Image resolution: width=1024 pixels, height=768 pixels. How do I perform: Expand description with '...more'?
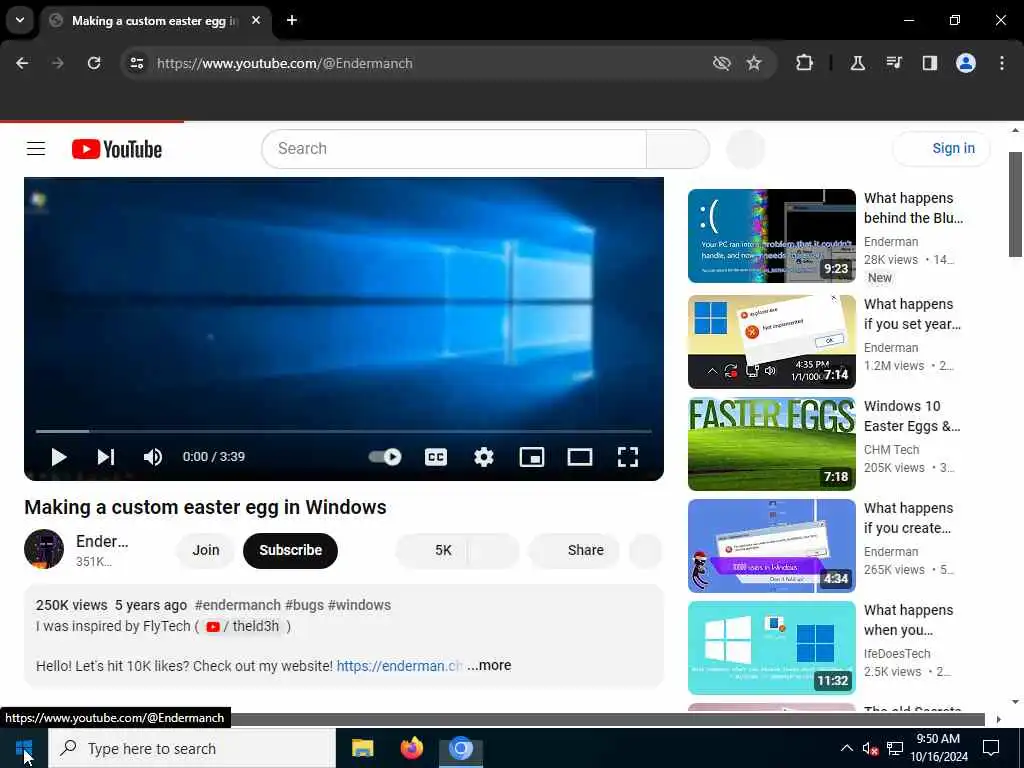click(x=489, y=665)
